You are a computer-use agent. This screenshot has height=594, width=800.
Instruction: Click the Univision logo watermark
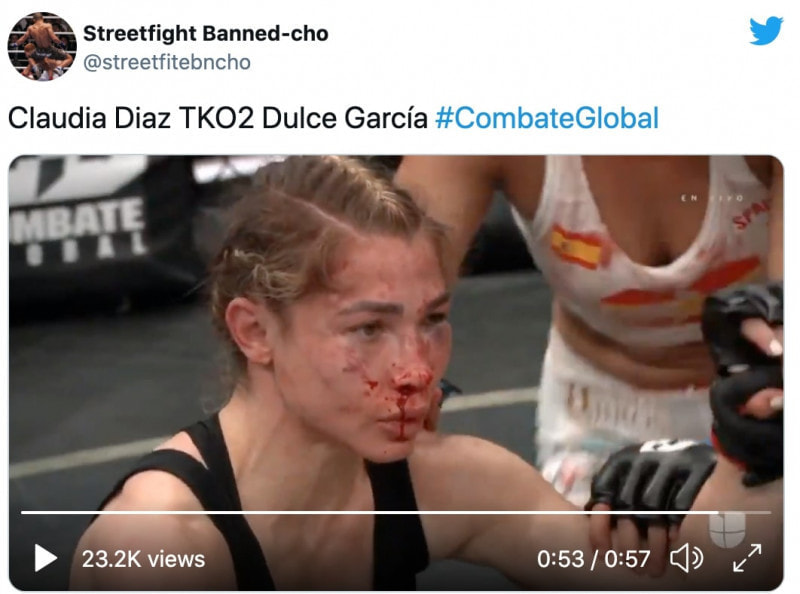tap(727, 530)
